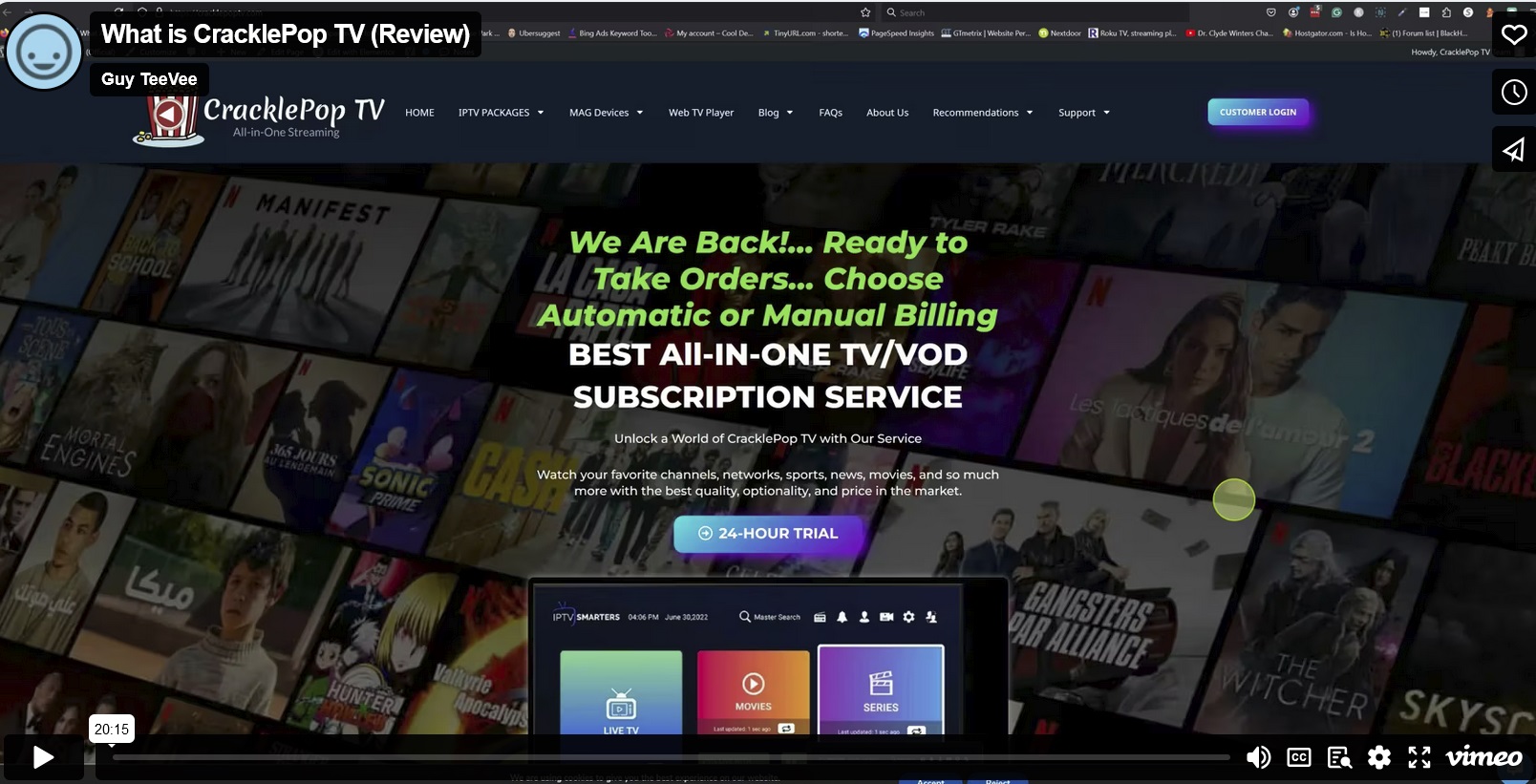Screen dimensions: 1536x784
Task: Open Nextdoor bookmark
Action: pos(1060,33)
